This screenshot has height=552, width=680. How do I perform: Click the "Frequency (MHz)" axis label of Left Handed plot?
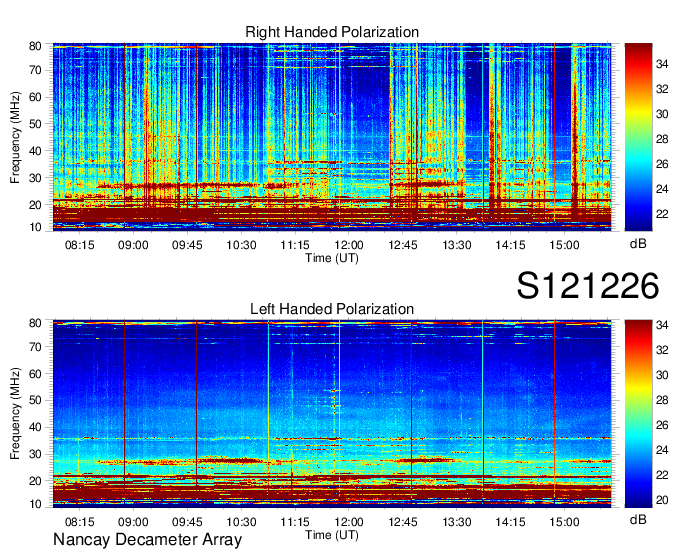click(15, 414)
